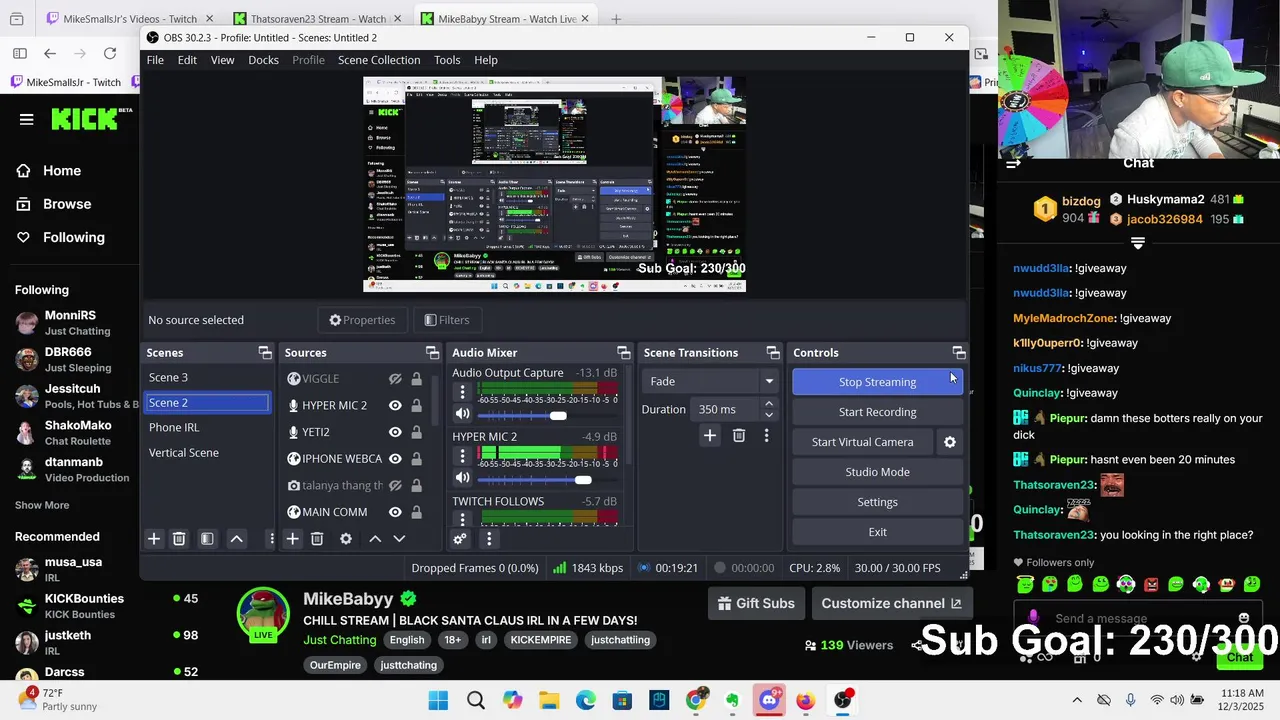Image resolution: width=1280 pixels, height=720 pixels.
Task: Open the Fade transition dropdown
Action: [711, 381]
